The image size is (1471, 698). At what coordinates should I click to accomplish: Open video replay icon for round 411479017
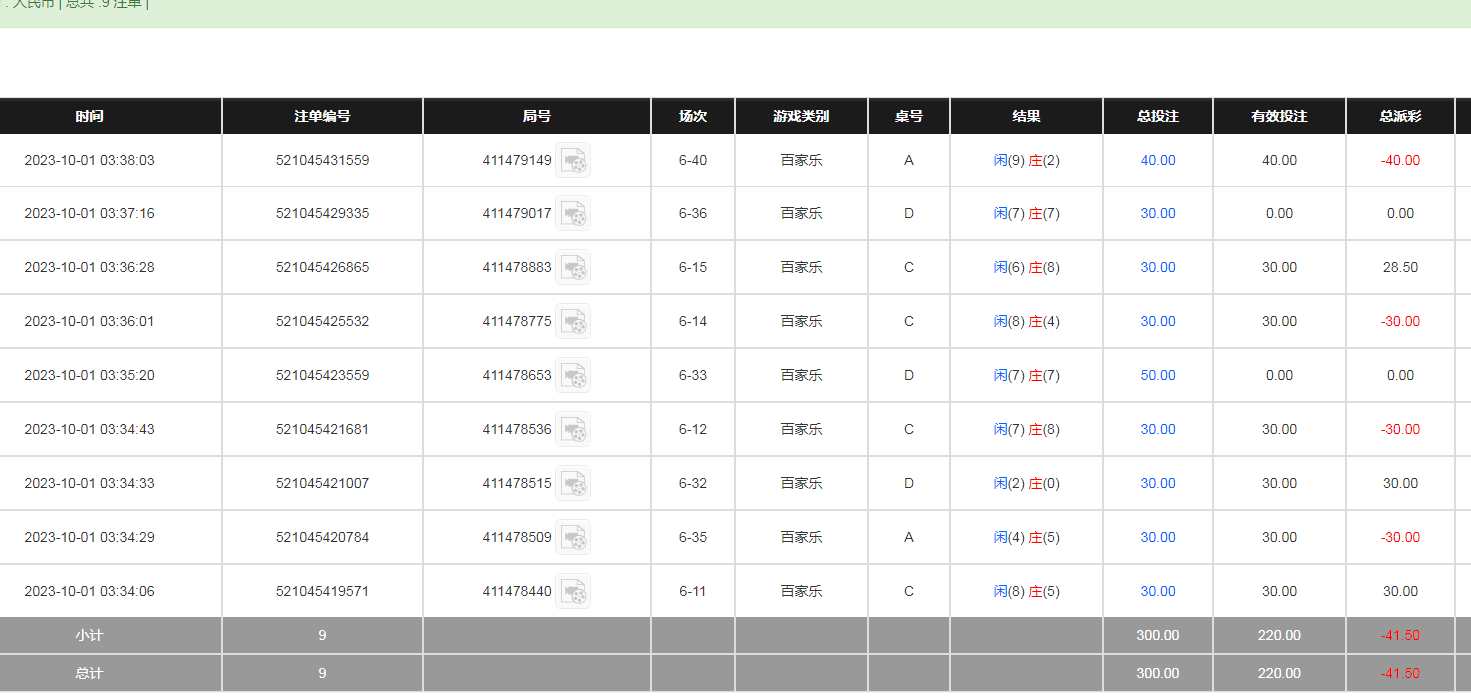coord(573,214)
